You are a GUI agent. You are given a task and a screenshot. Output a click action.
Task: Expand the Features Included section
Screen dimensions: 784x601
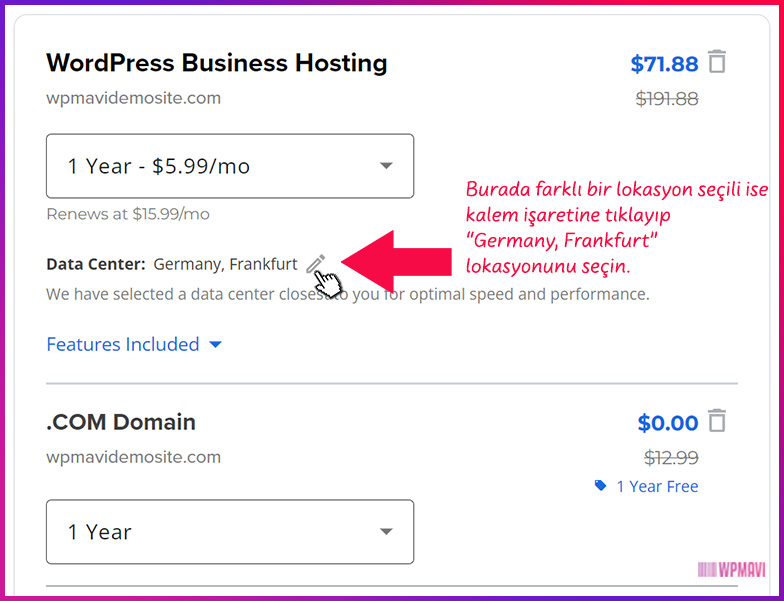point(134,344)
